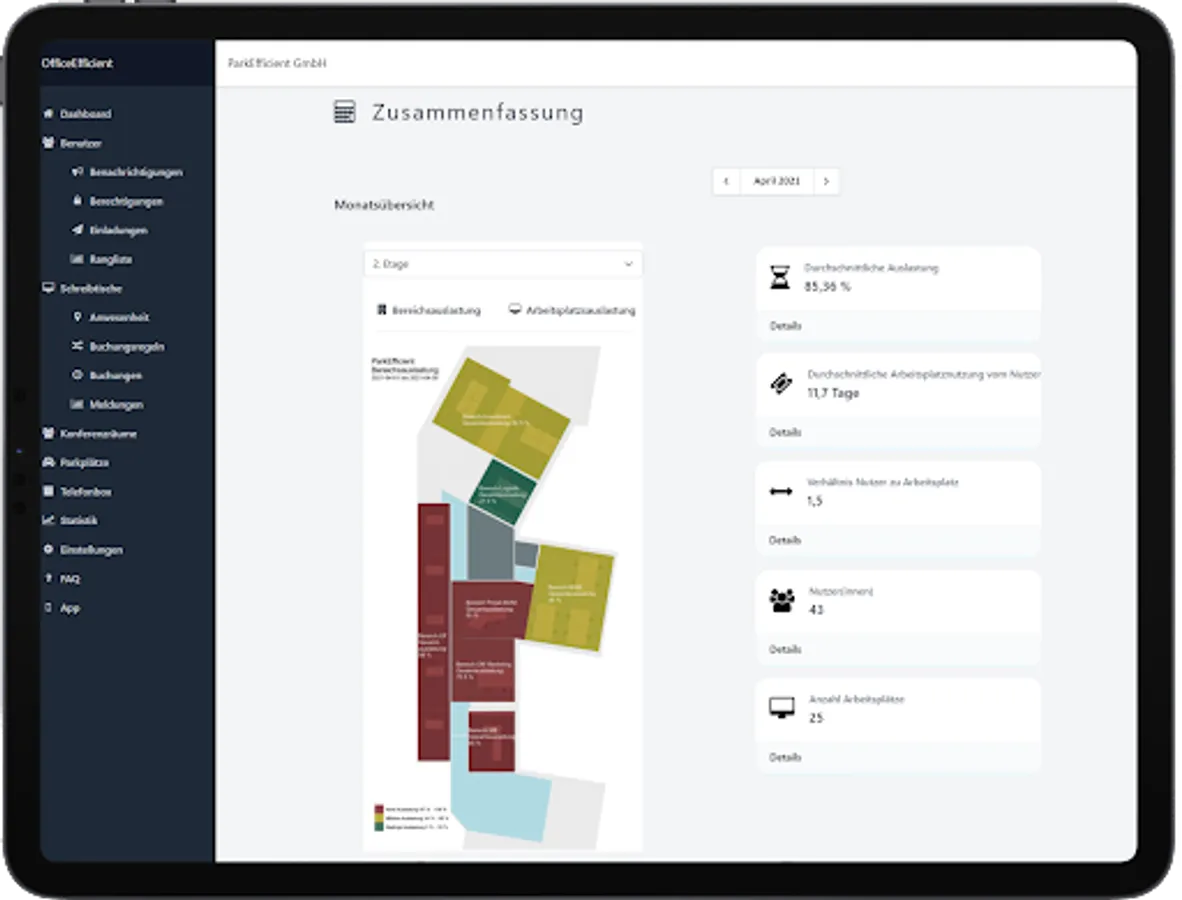The width and height of the screenshot is (1182, 900).
Task: Open the Buchungen clock icon
Action: (77, 375)
